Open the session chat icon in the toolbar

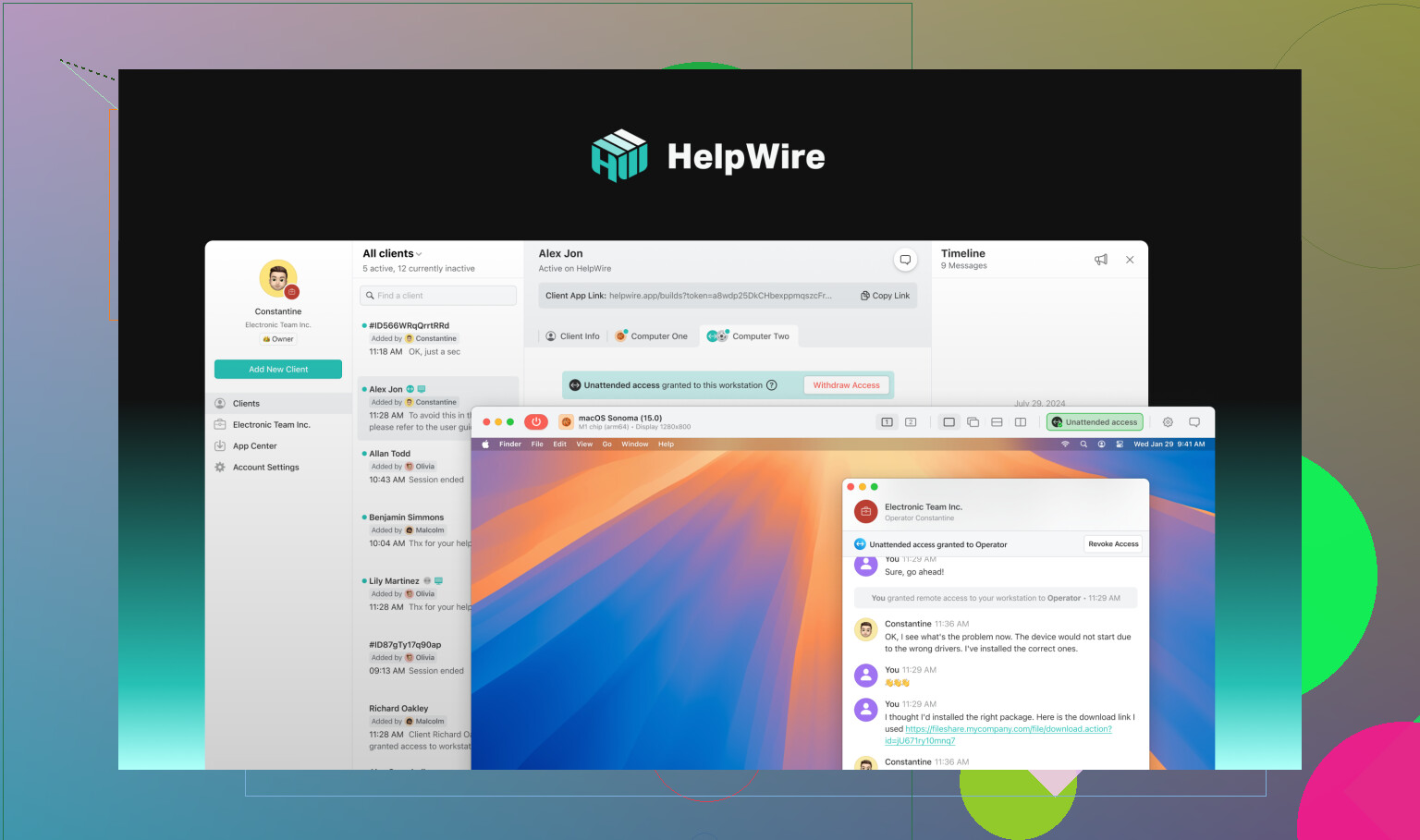[x=1195, y=421]
